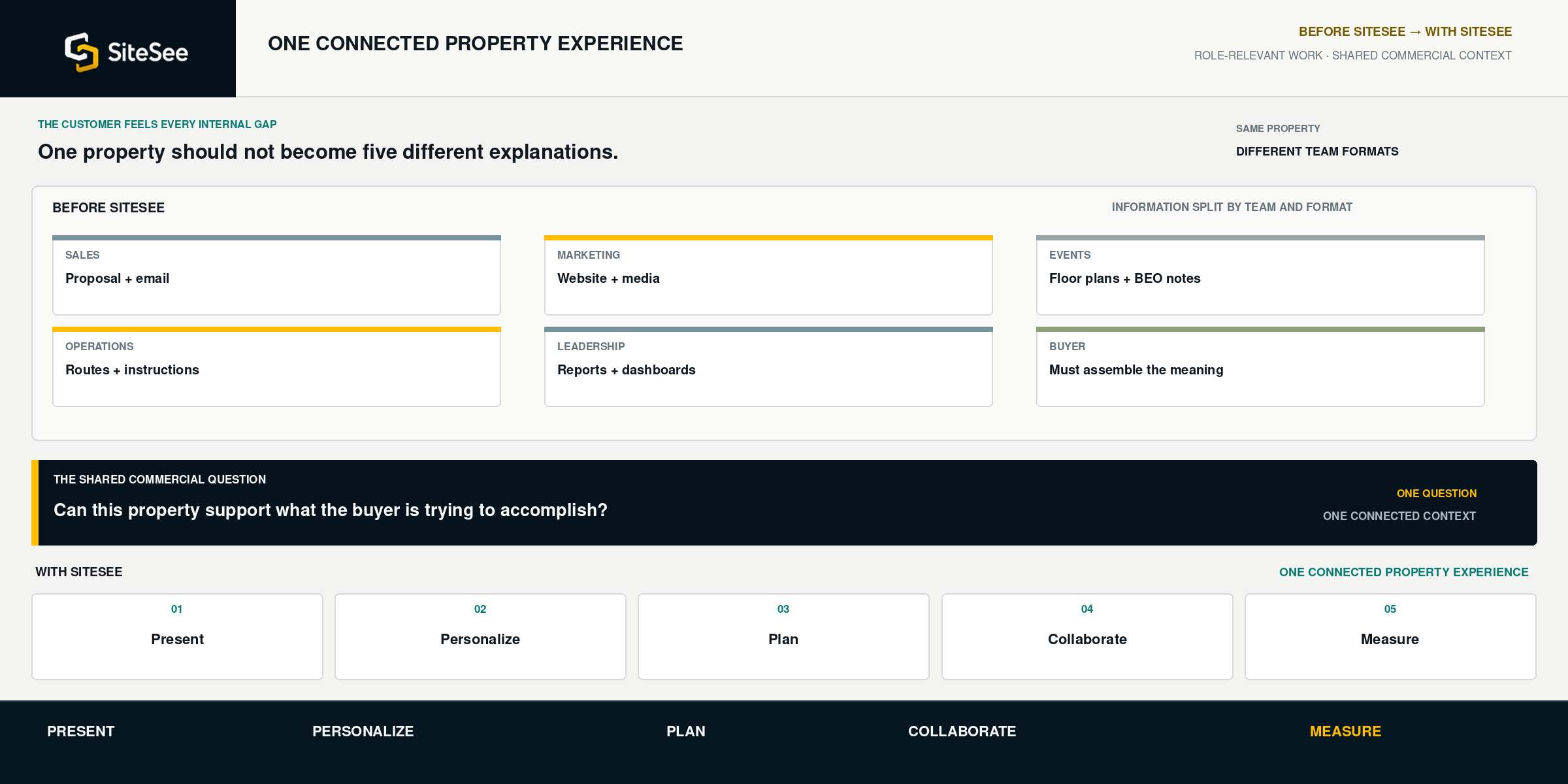Viewport: 1568px width, 784px height.
Task: Click the Buyer Must assemble meaning card
Action: pyautogui.click(x=1260, y=367)
